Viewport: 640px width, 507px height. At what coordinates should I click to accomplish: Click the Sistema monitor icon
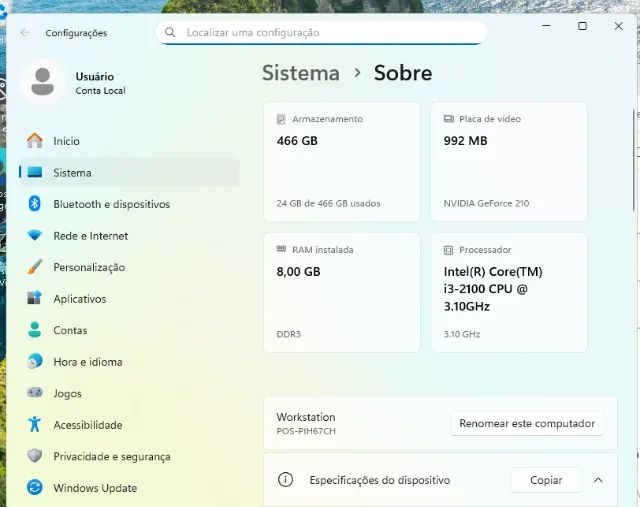(x=35, y=172)
